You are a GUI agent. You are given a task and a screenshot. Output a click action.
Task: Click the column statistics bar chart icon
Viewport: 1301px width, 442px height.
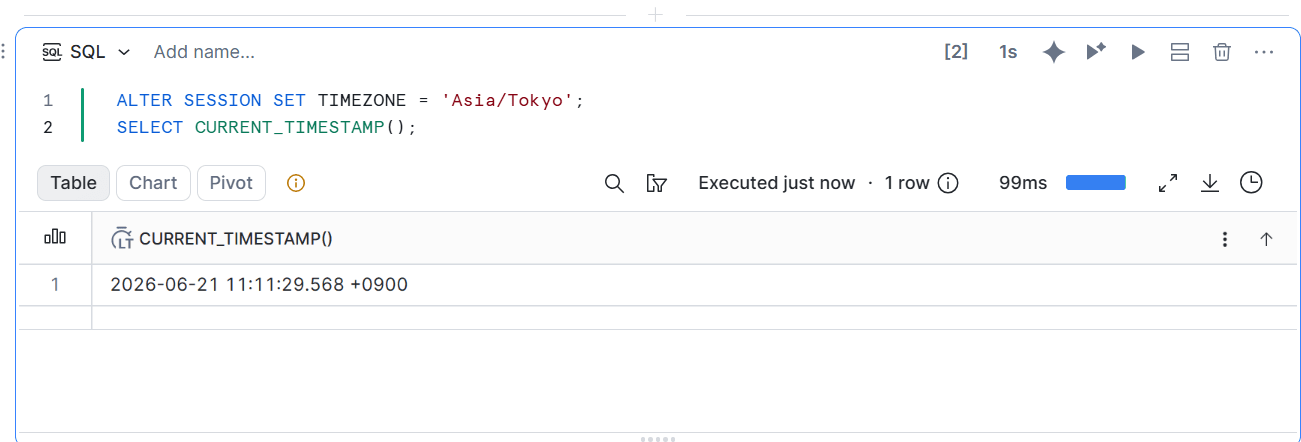(x=55, y=238)
